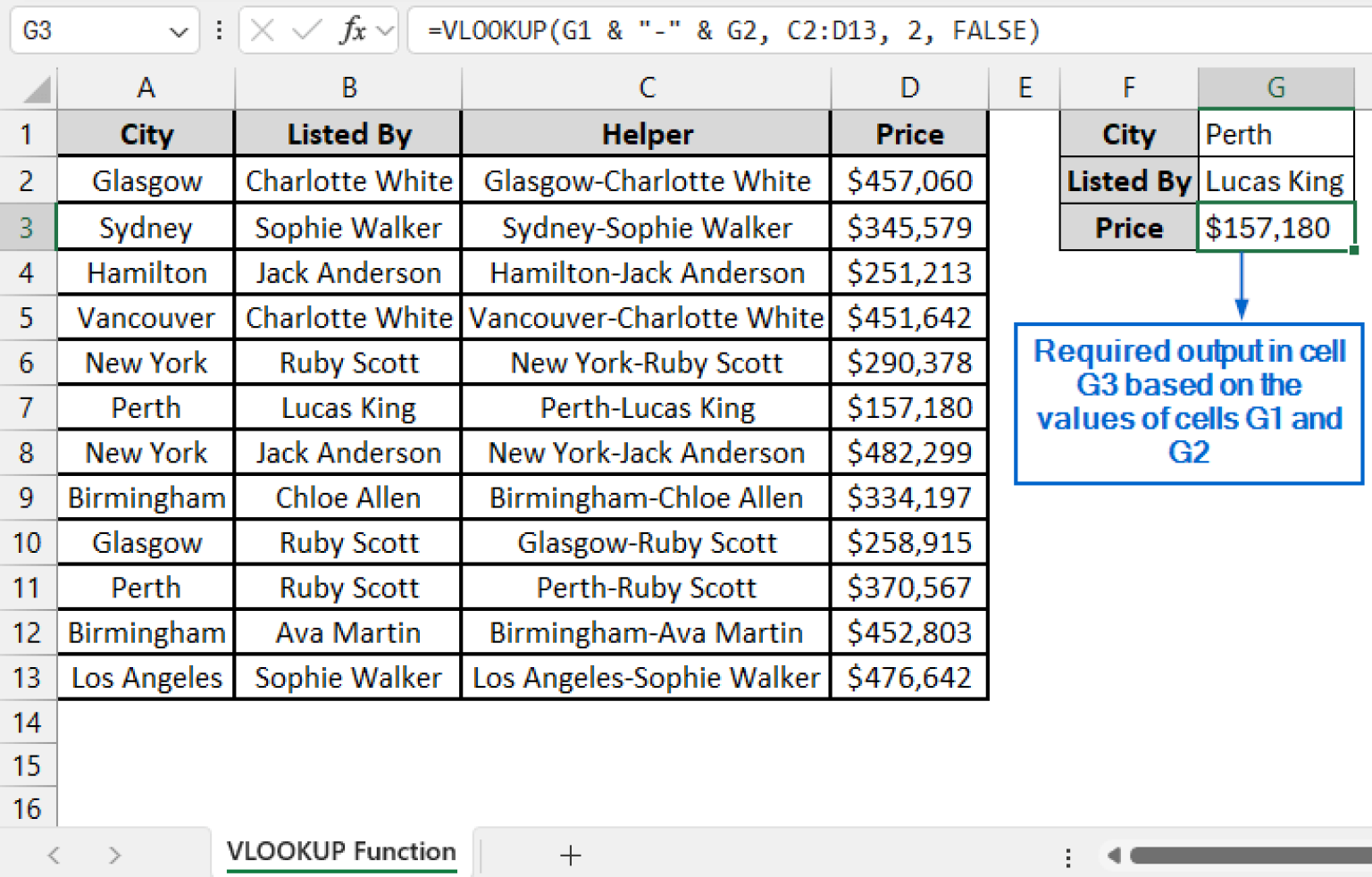Click the vertical ellipsis beside the Name Box

219,29
